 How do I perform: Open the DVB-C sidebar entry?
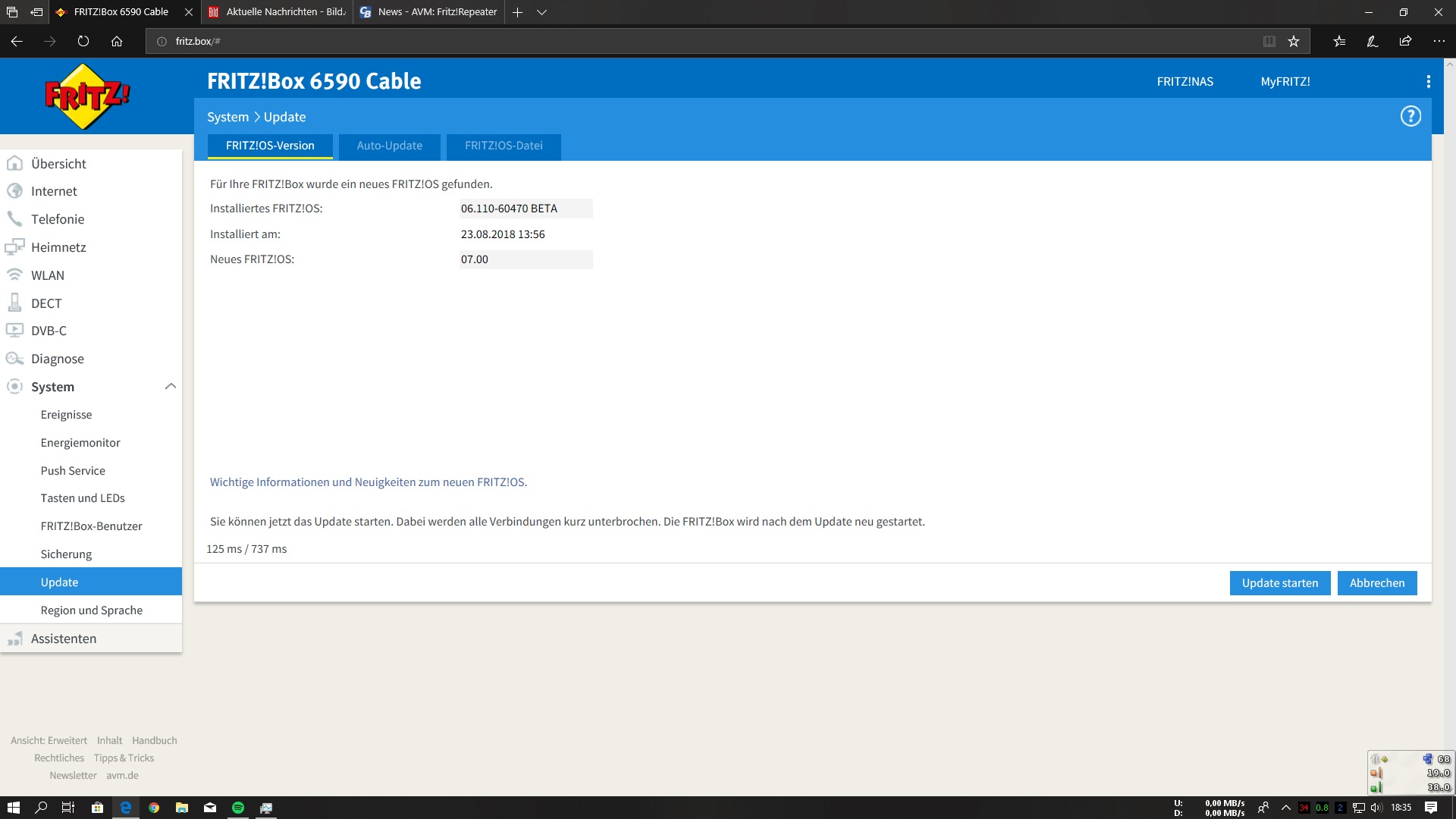(x=49, y=331)
